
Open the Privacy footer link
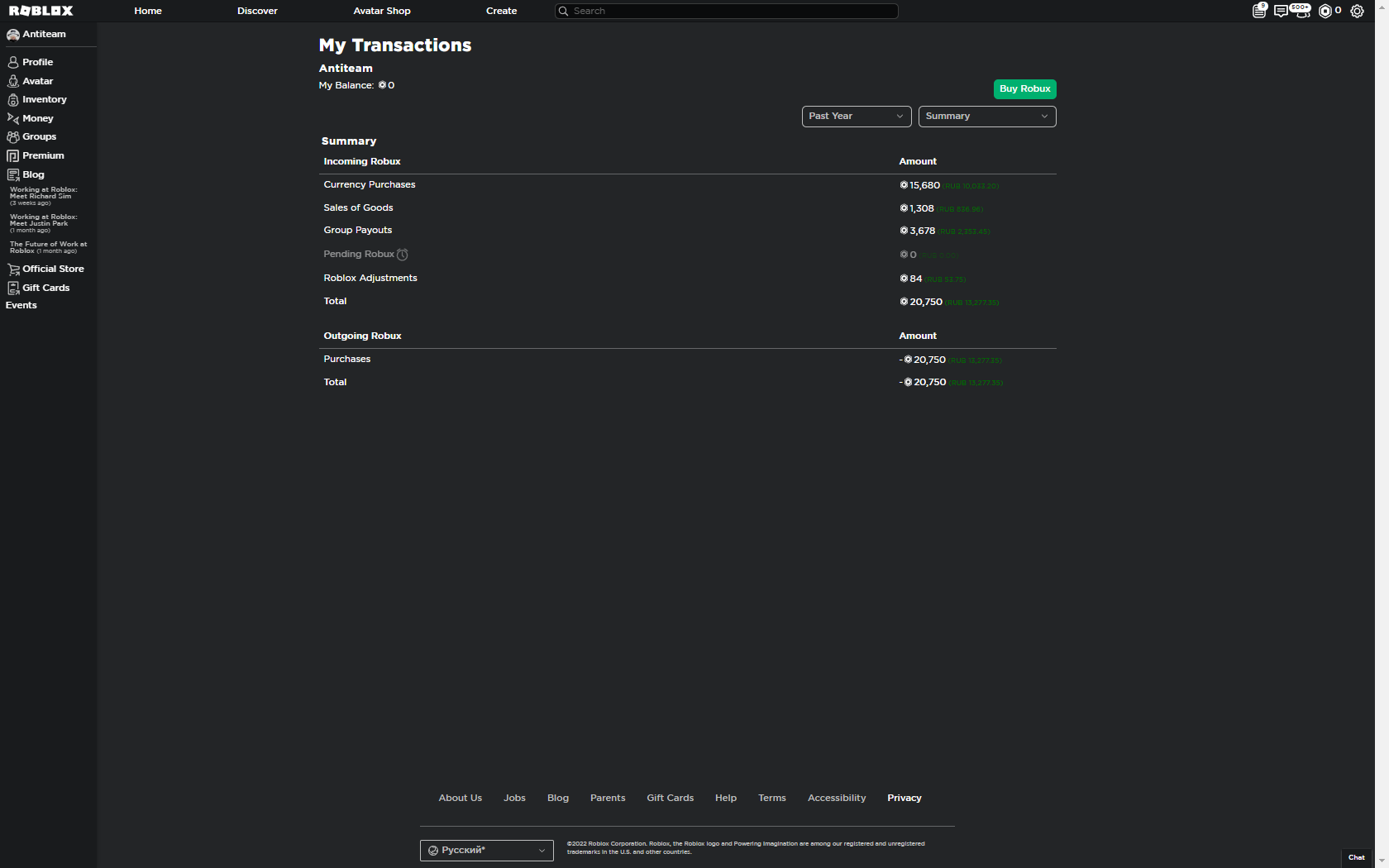(x=905, y=798)
